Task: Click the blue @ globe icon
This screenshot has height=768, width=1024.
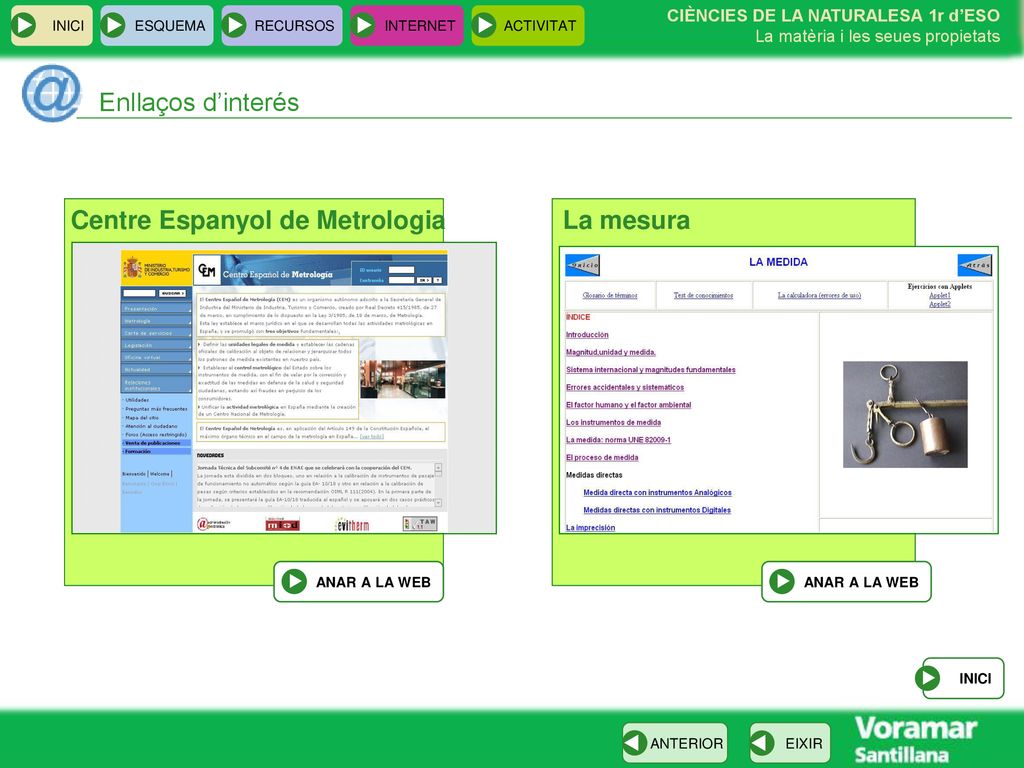Action: [x=51, y=93]
